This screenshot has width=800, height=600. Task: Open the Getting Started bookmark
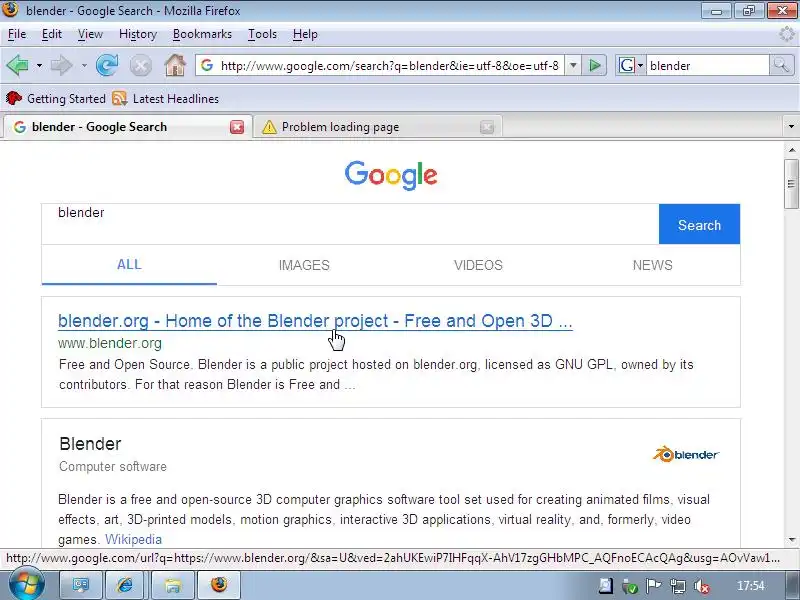[56, 98]
